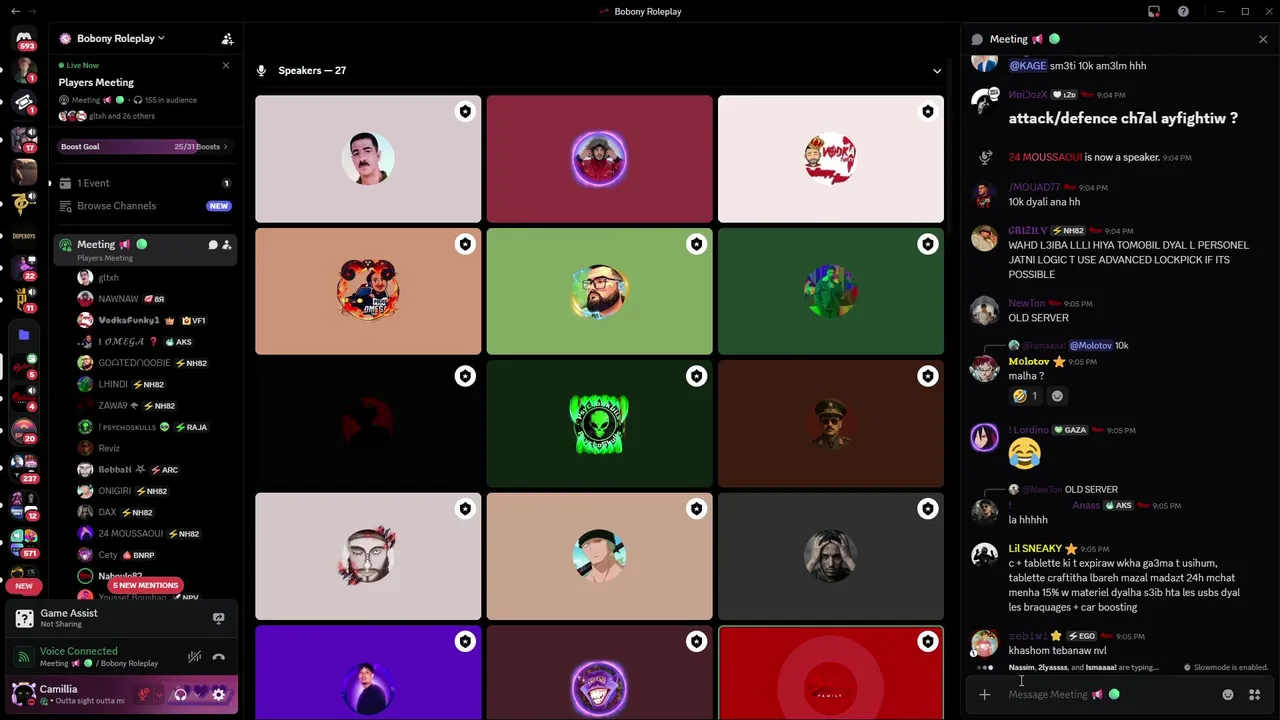Open attachment plus button in message box
The height and width of the screenshot is (720, 1280).
(x=985, y=695)
